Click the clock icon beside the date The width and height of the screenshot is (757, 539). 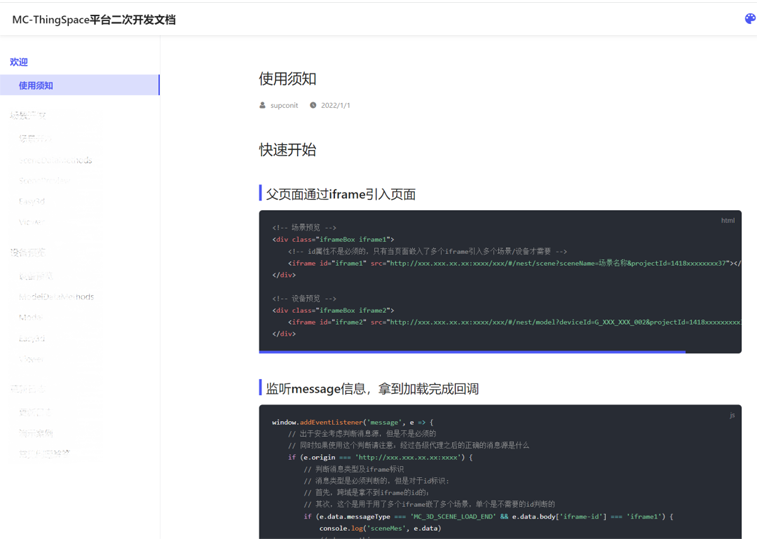coord(313,105)
